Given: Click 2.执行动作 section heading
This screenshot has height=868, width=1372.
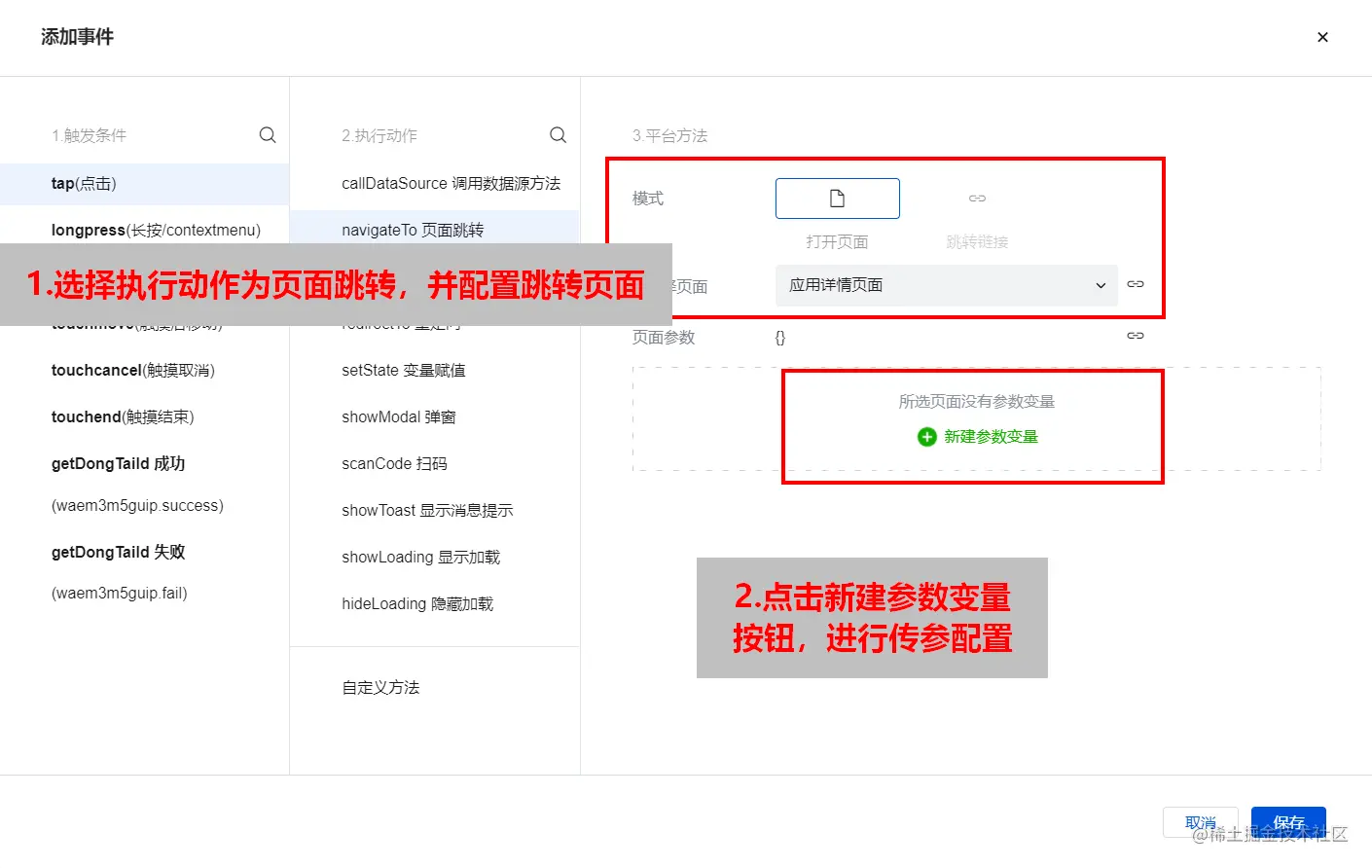Looking at the screenshot, I should [379, 136].
